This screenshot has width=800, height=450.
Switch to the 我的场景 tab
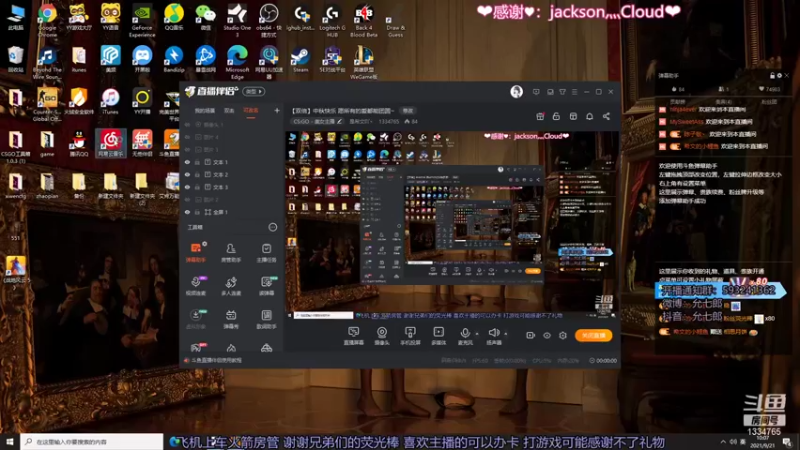(x=205, y=111)
